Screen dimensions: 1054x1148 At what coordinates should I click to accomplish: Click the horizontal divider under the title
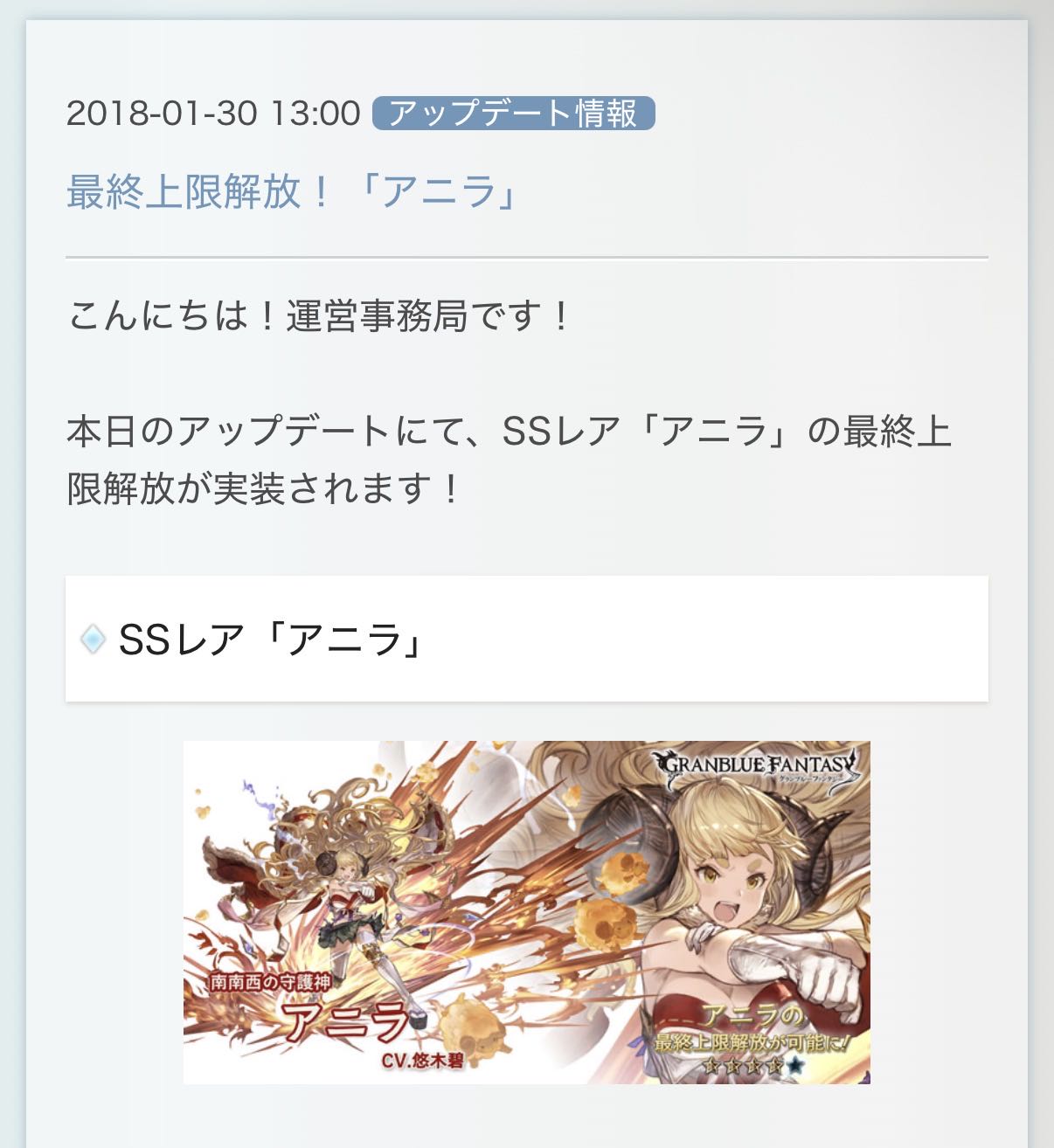[x=527, y=258]
